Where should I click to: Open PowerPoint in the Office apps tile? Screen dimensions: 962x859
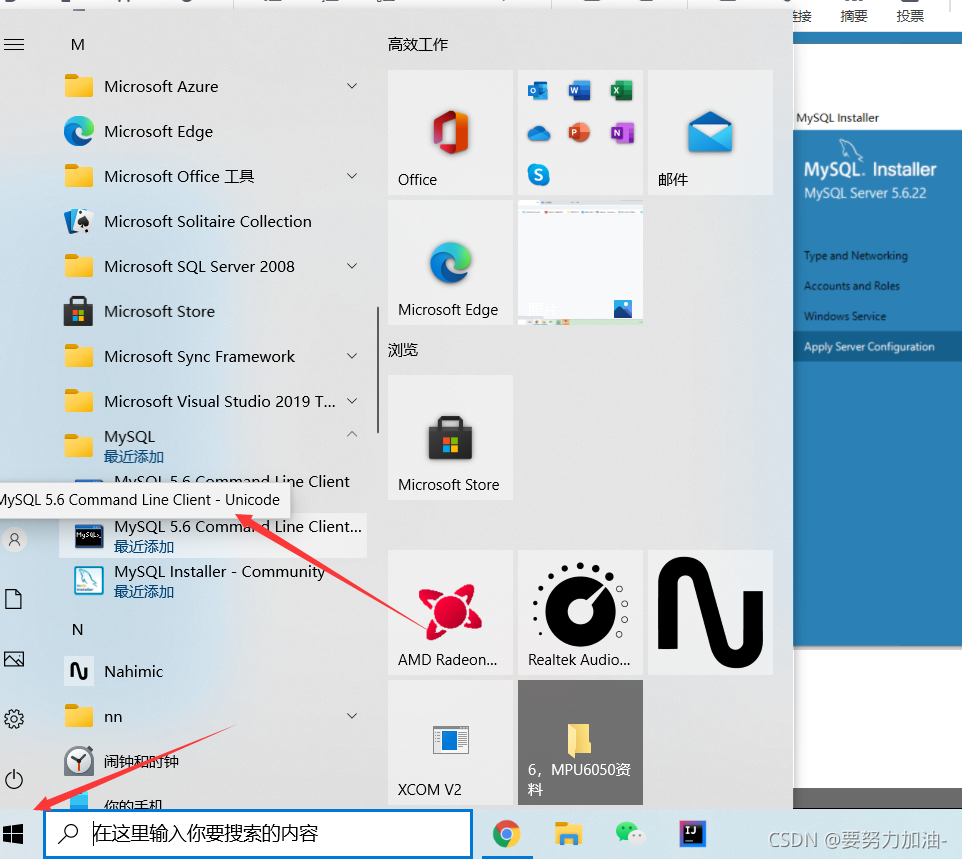point(579,133)
